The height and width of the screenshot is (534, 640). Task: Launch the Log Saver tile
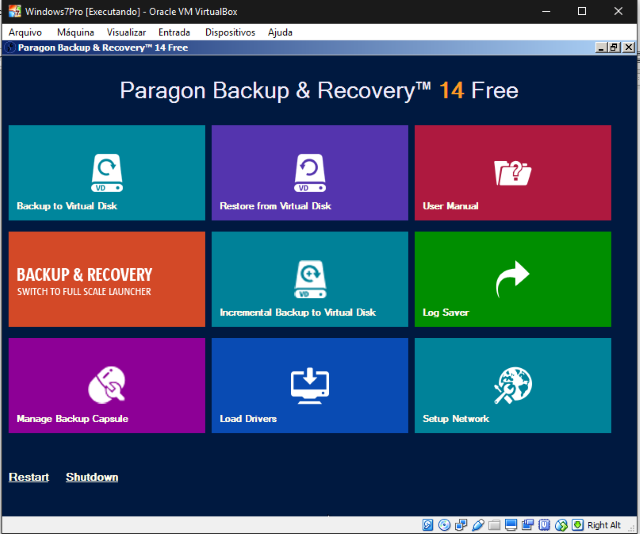click(513, 279)
